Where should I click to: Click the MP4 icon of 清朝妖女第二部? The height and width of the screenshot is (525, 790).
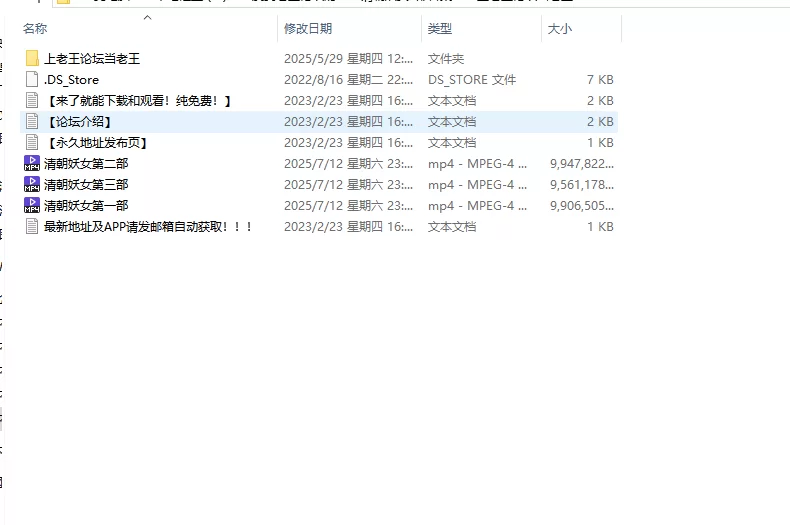[32, 164]
